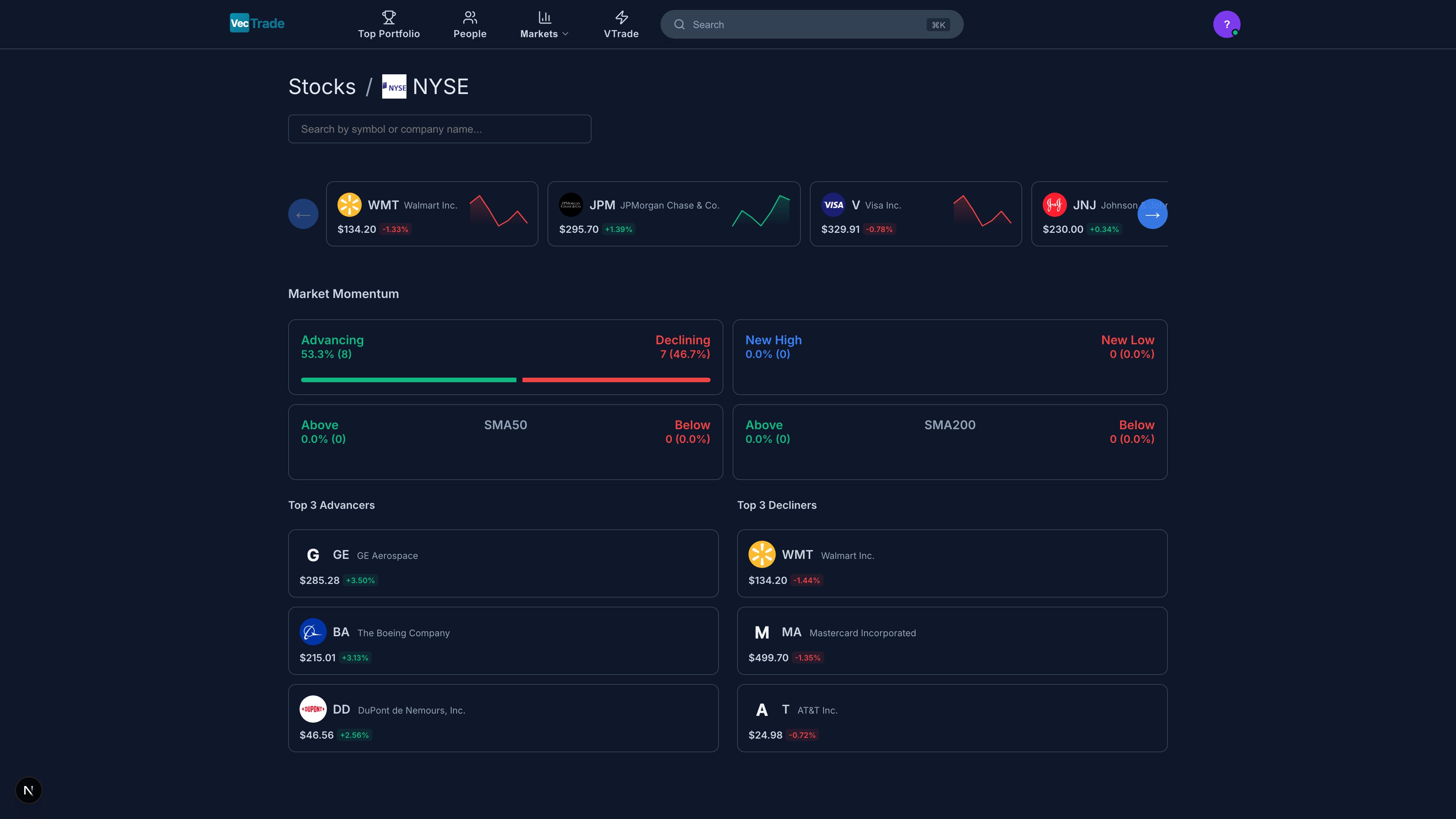Click the red Declining progress bar
The image size is (1456, 819).
tap(616, 380)
